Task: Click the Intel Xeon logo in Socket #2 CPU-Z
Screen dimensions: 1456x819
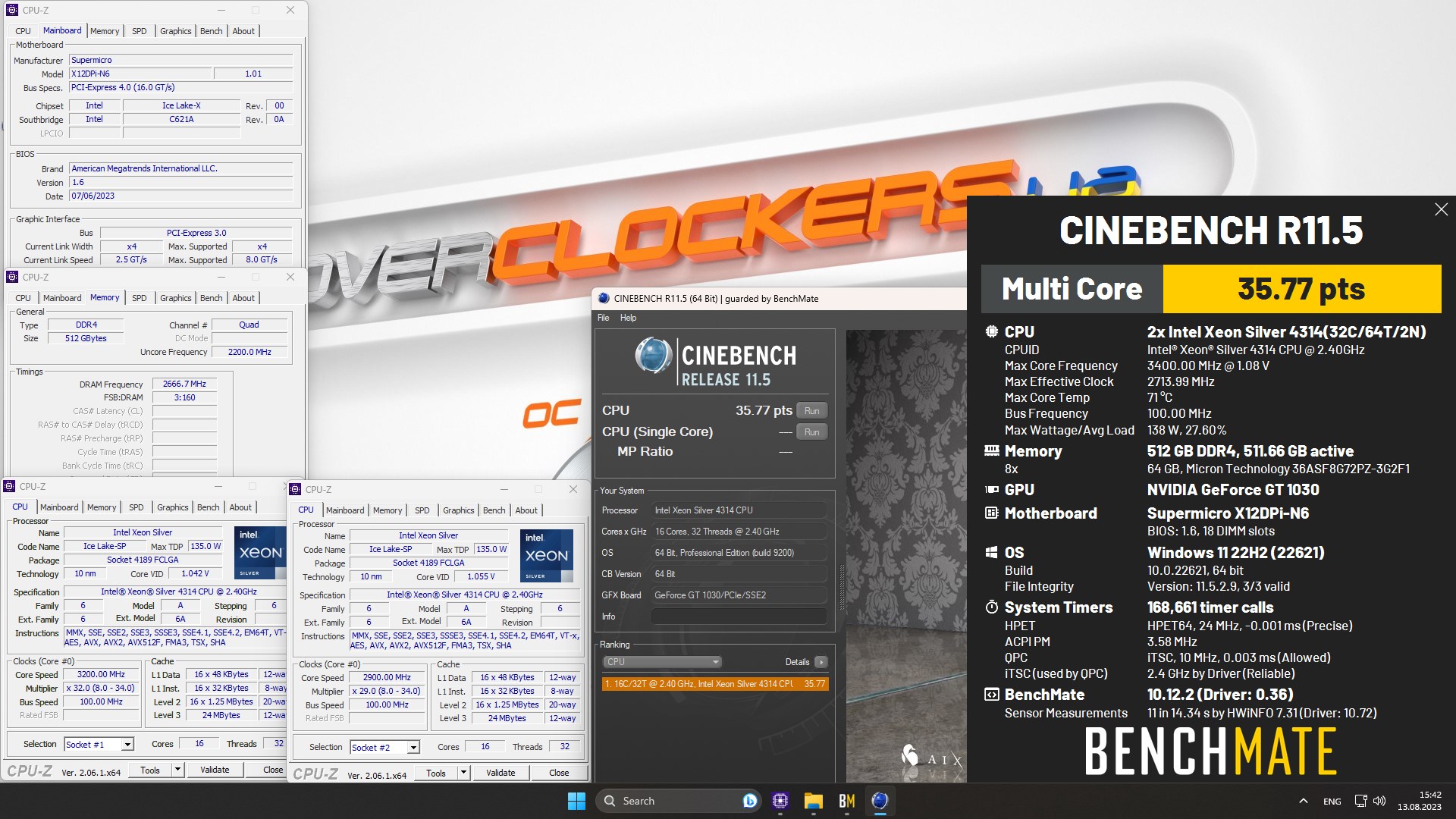Action: [x=546, y=556]
